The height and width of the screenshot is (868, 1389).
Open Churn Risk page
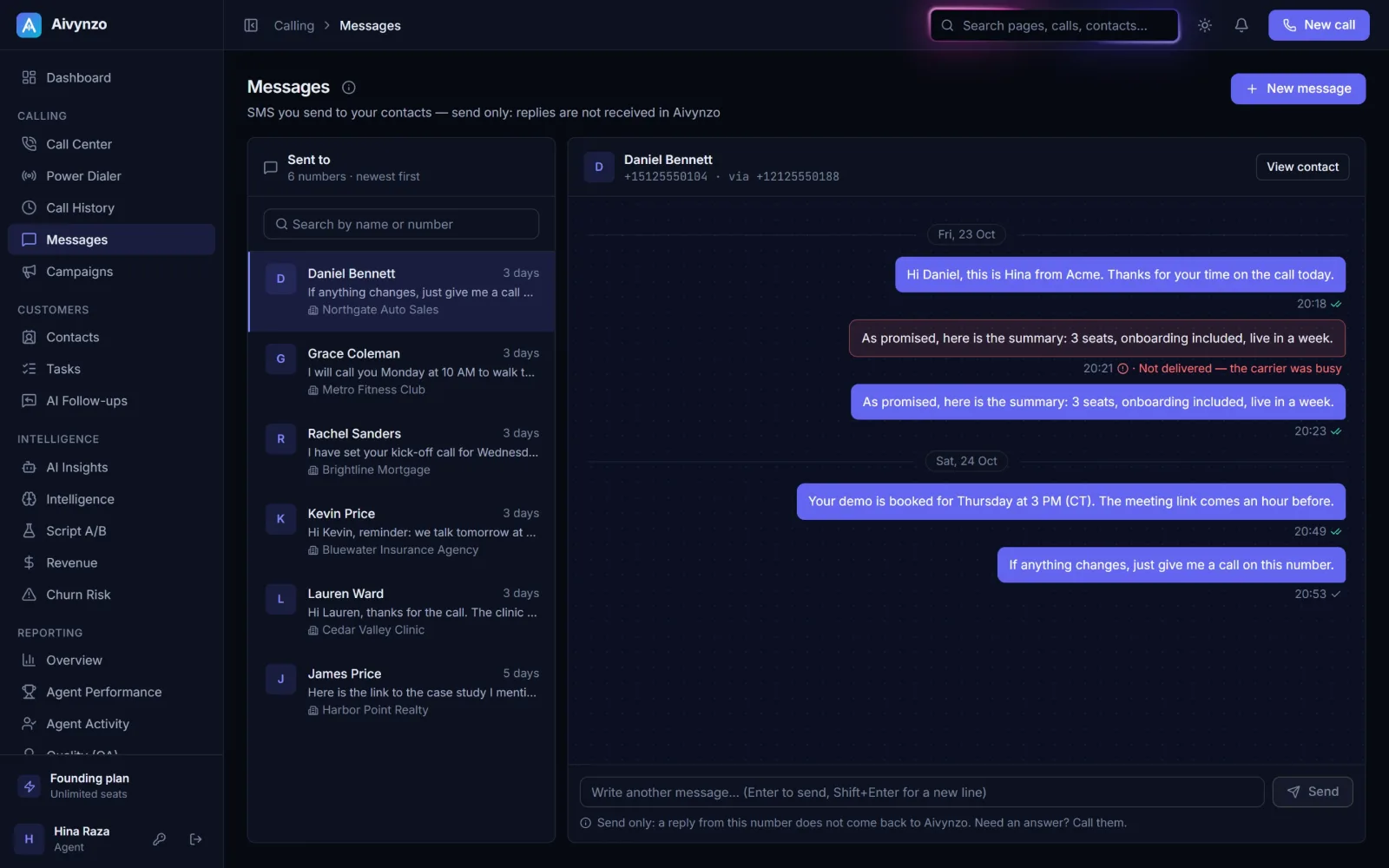(x=111, y=595)
